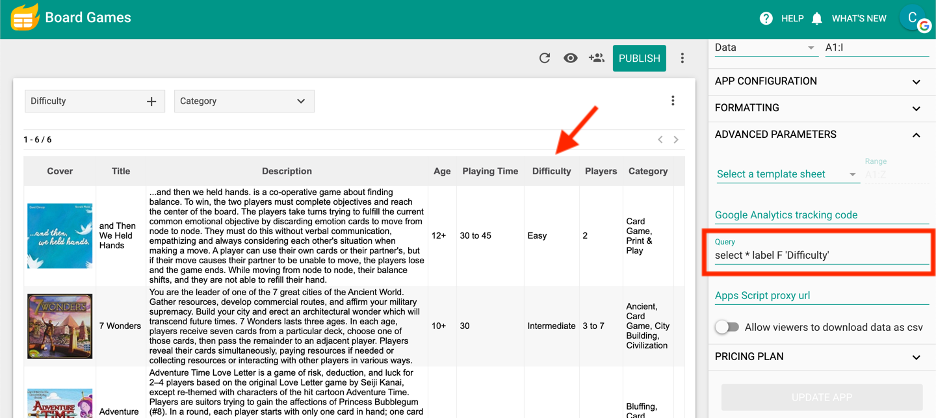Edit the data range A1:I field
Image resolution: width=936 pixels, height=418 pixels.
tap(877, 48)
